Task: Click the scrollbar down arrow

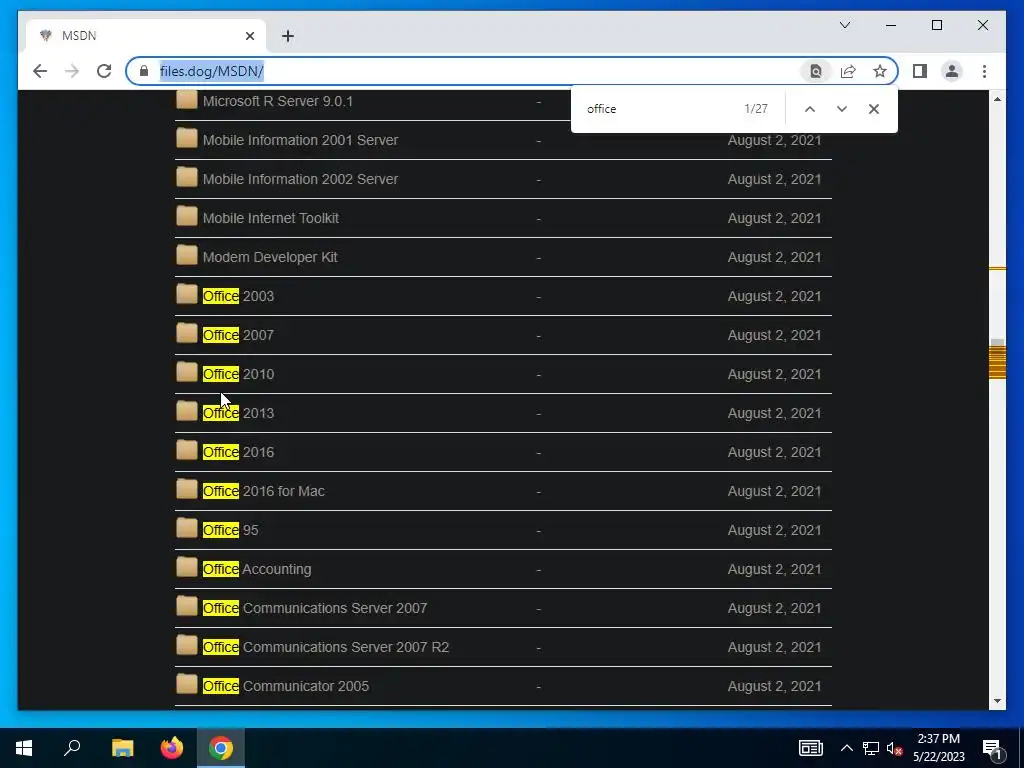Action: tap(997, 701)
